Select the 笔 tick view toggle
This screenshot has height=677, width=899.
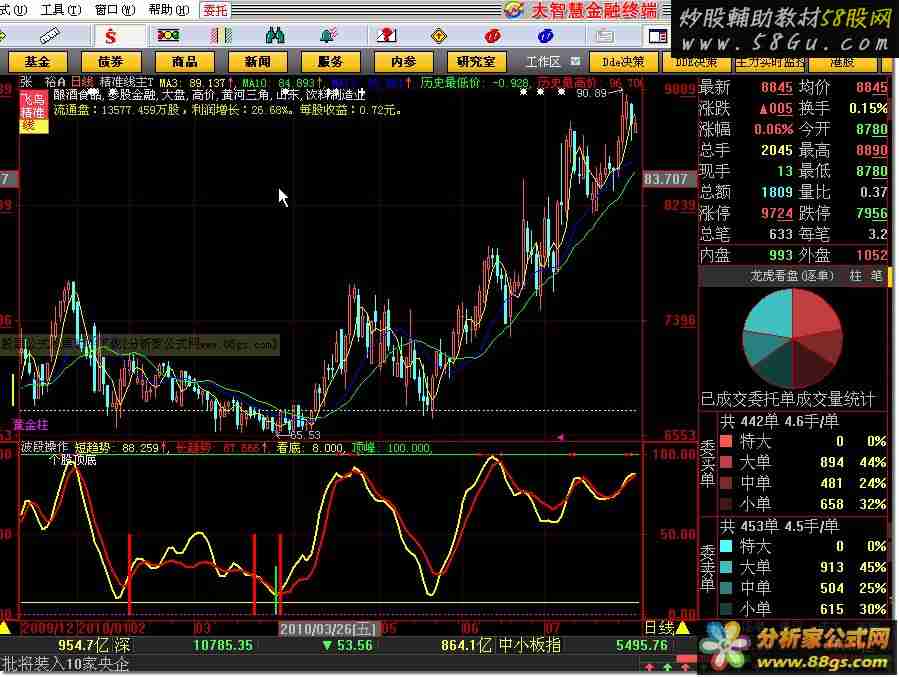pyautogui.click(x=877, y=276)
